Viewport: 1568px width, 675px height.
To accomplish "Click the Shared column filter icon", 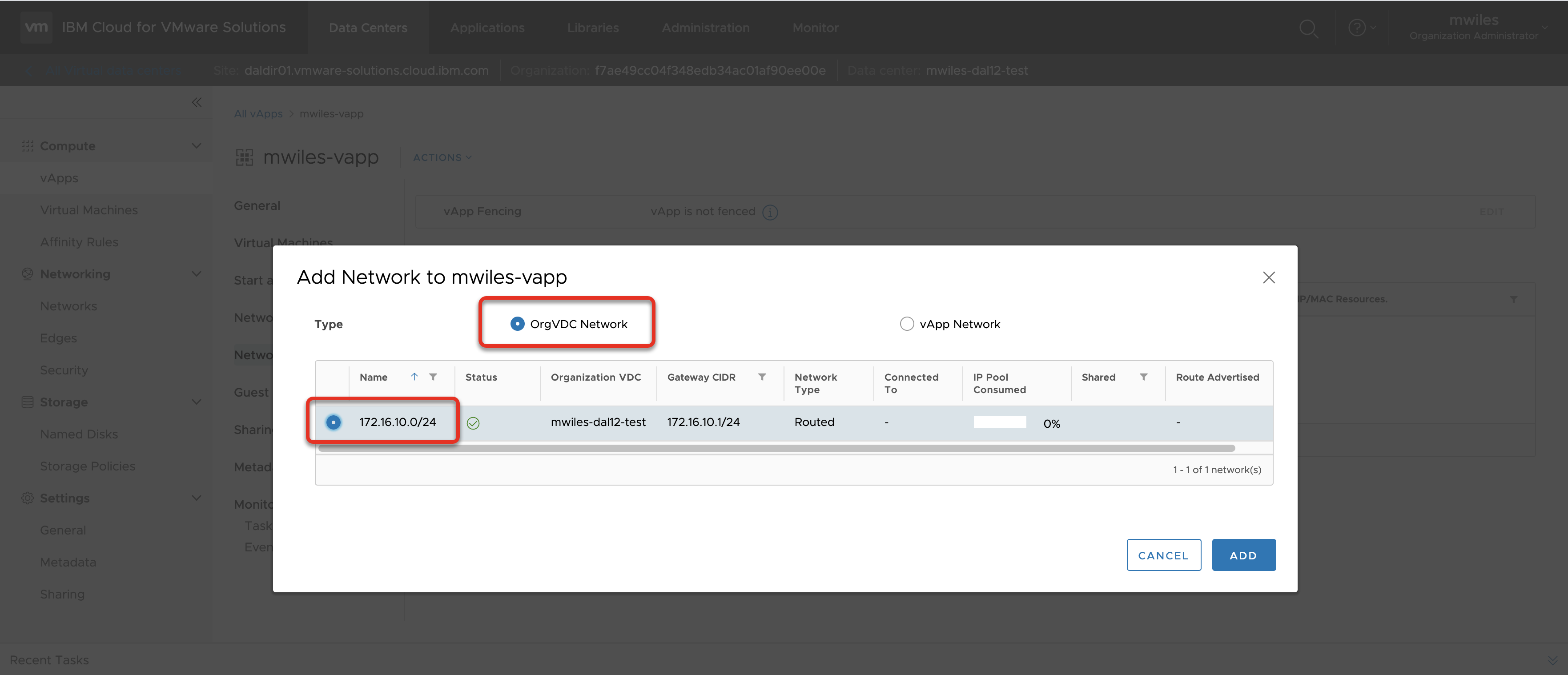I will pos(1143,378).
